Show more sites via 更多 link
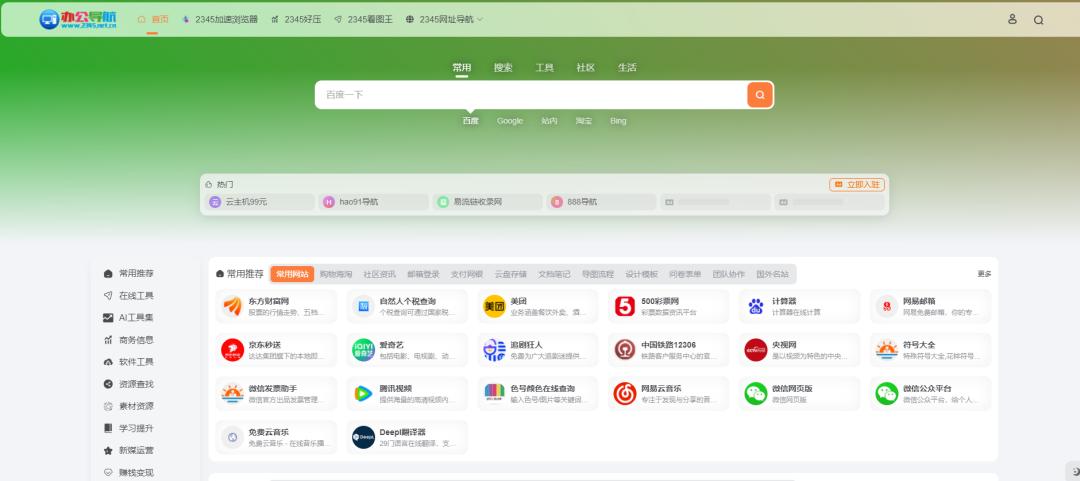The width and height of the screenshot is (1080, 481). (x=984, y=274)
